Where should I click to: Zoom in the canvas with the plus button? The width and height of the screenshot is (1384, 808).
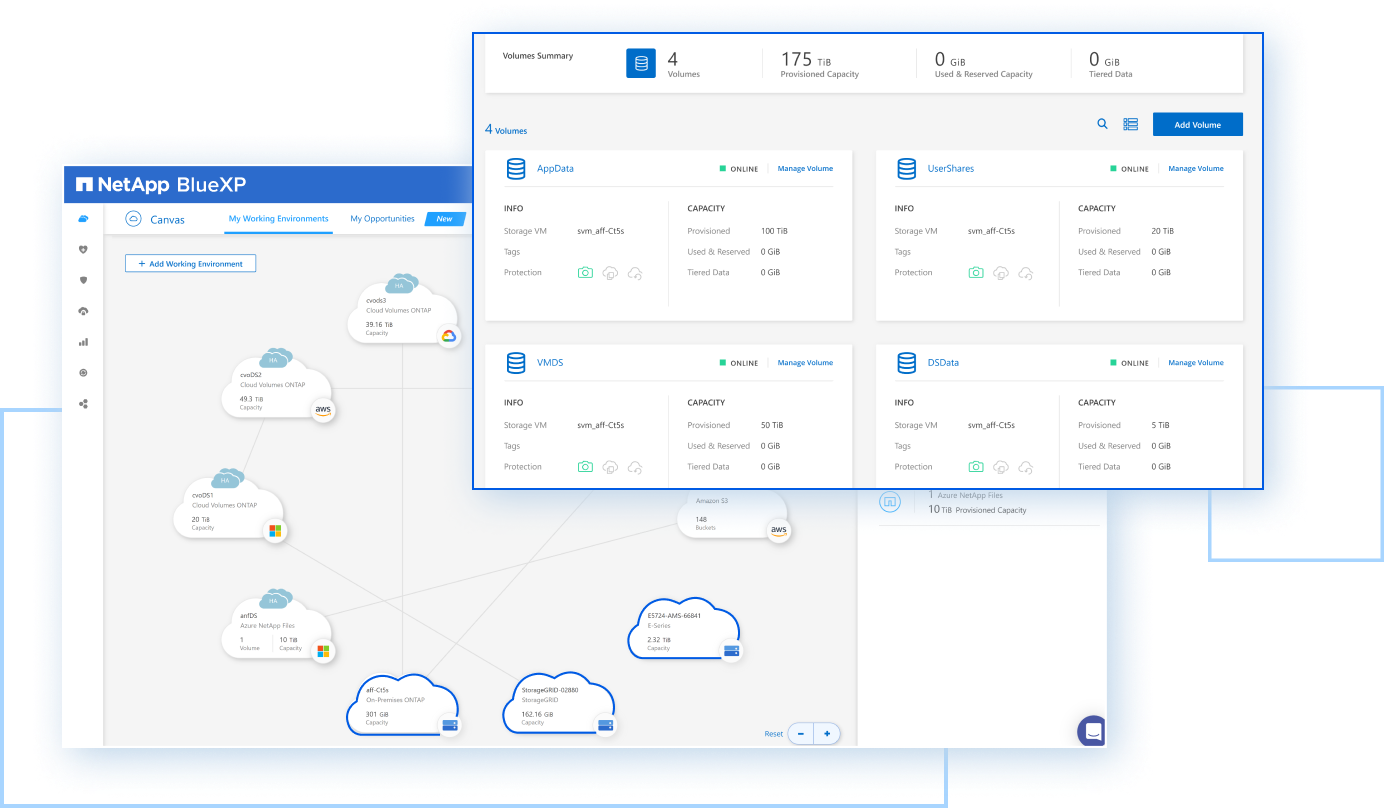pos(827,734)
